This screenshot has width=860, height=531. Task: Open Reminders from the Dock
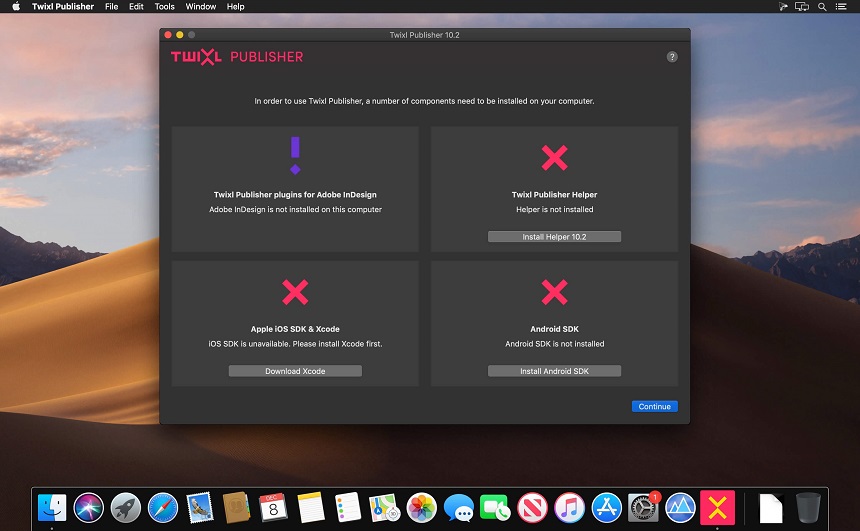pyautogui.click(x=347, y=507)
